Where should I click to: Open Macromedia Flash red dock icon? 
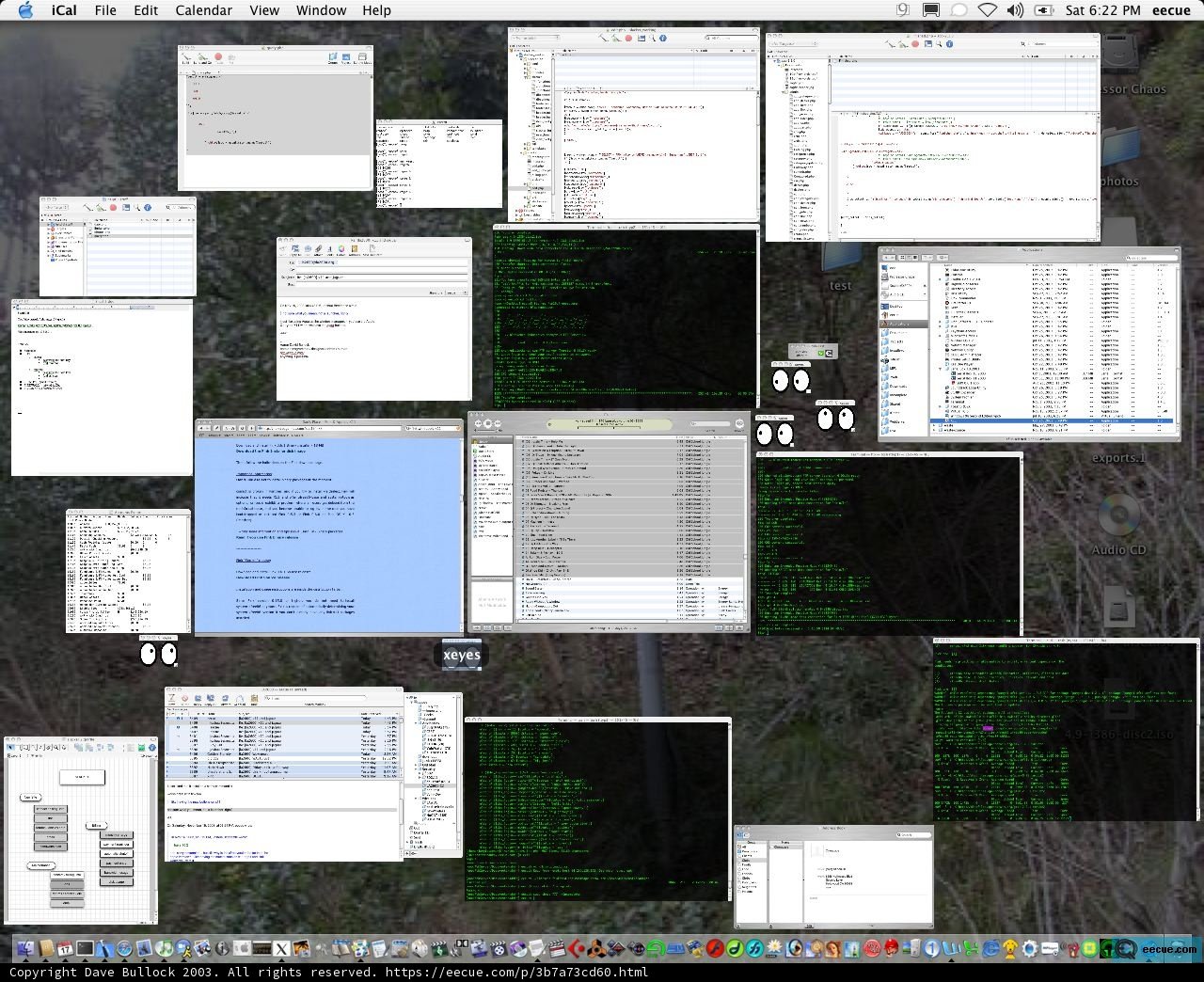point(715,948)
